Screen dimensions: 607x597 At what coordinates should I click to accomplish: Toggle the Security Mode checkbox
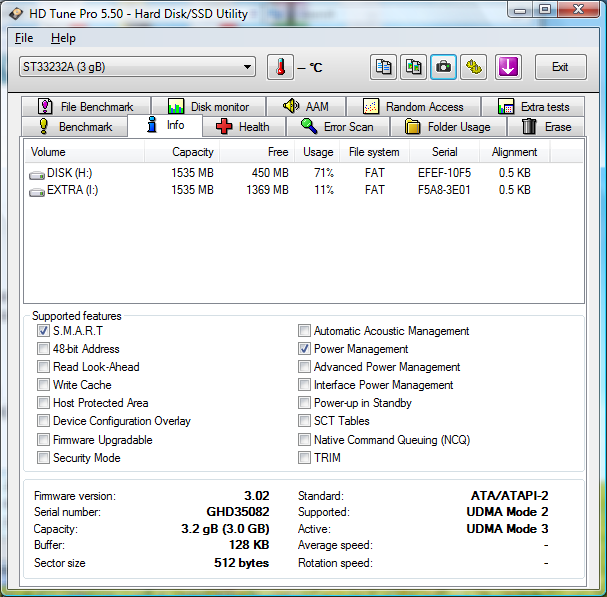[x=43, y=458]
